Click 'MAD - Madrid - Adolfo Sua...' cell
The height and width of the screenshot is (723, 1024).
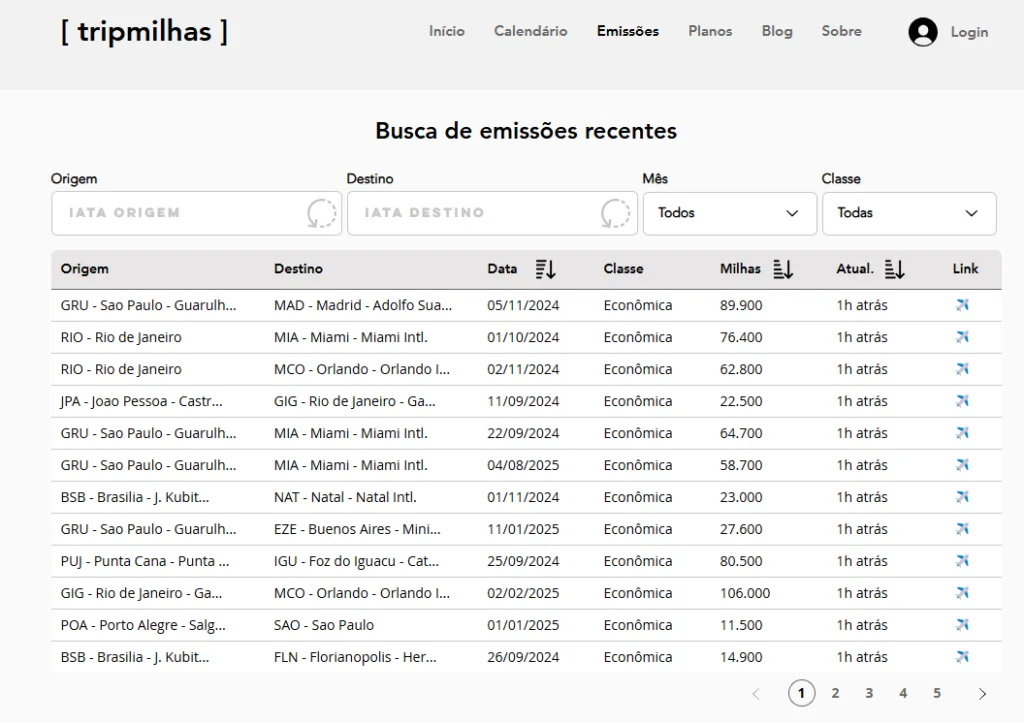pos(363,305)
